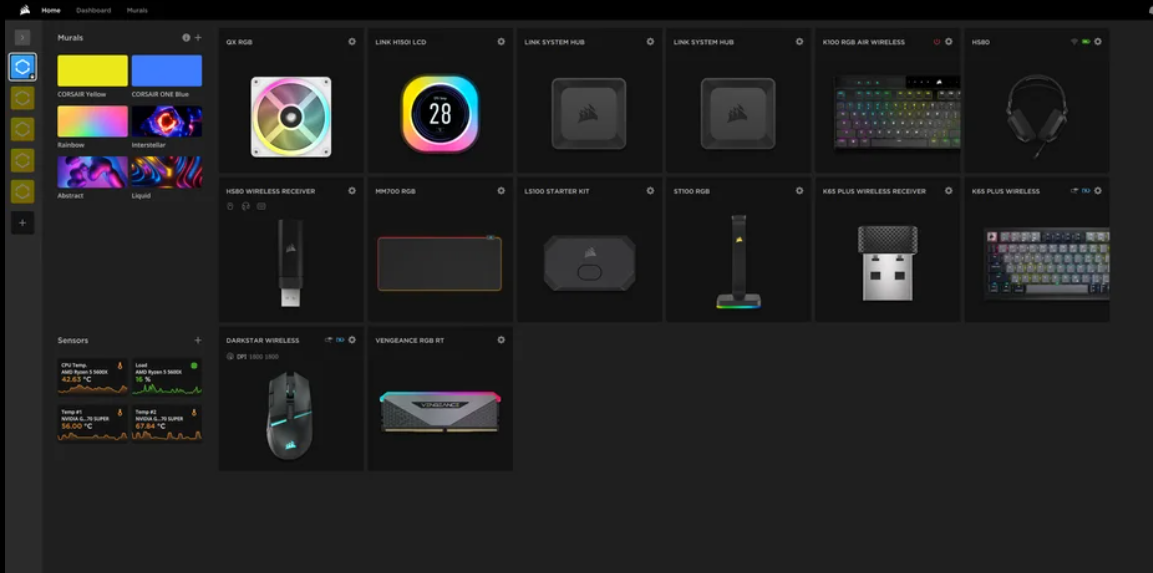This screenshot has width=1153, height=573.
Task: Open settings gear for K65 PLUS WIRELESS keyboard
Action: [x=1098, y=191]
